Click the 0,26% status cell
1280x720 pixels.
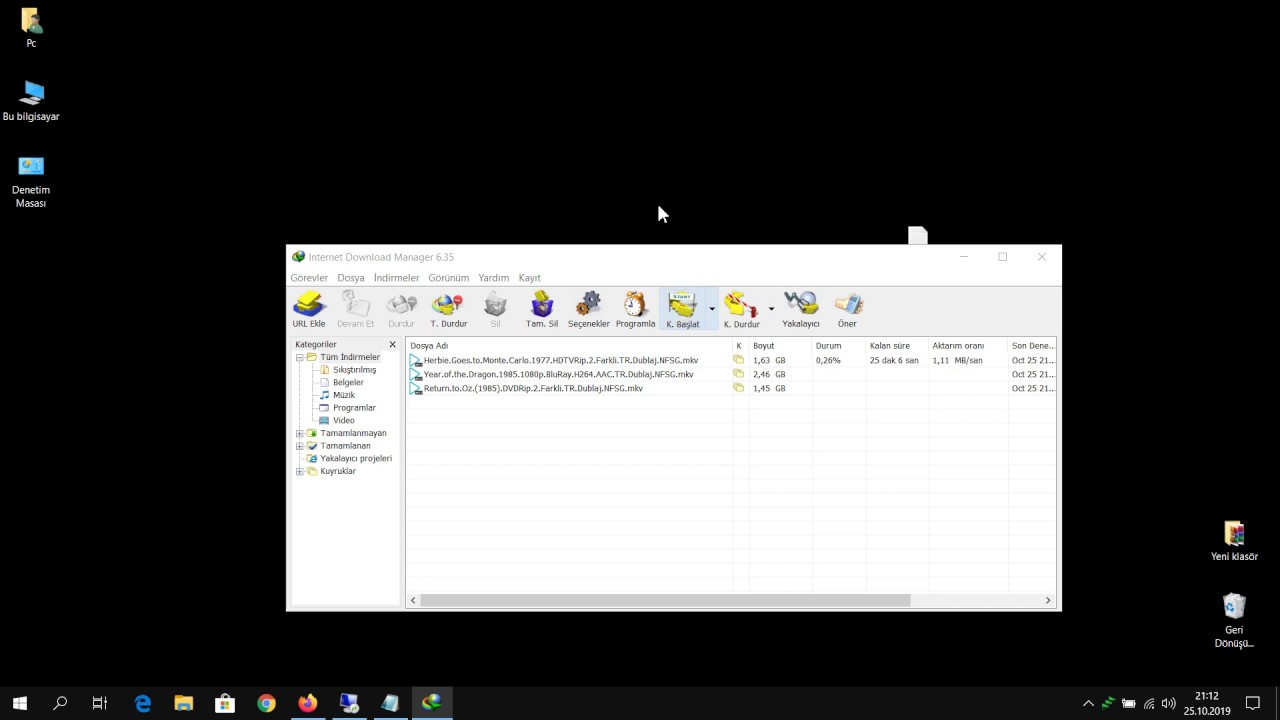click(x=828, y=360)
